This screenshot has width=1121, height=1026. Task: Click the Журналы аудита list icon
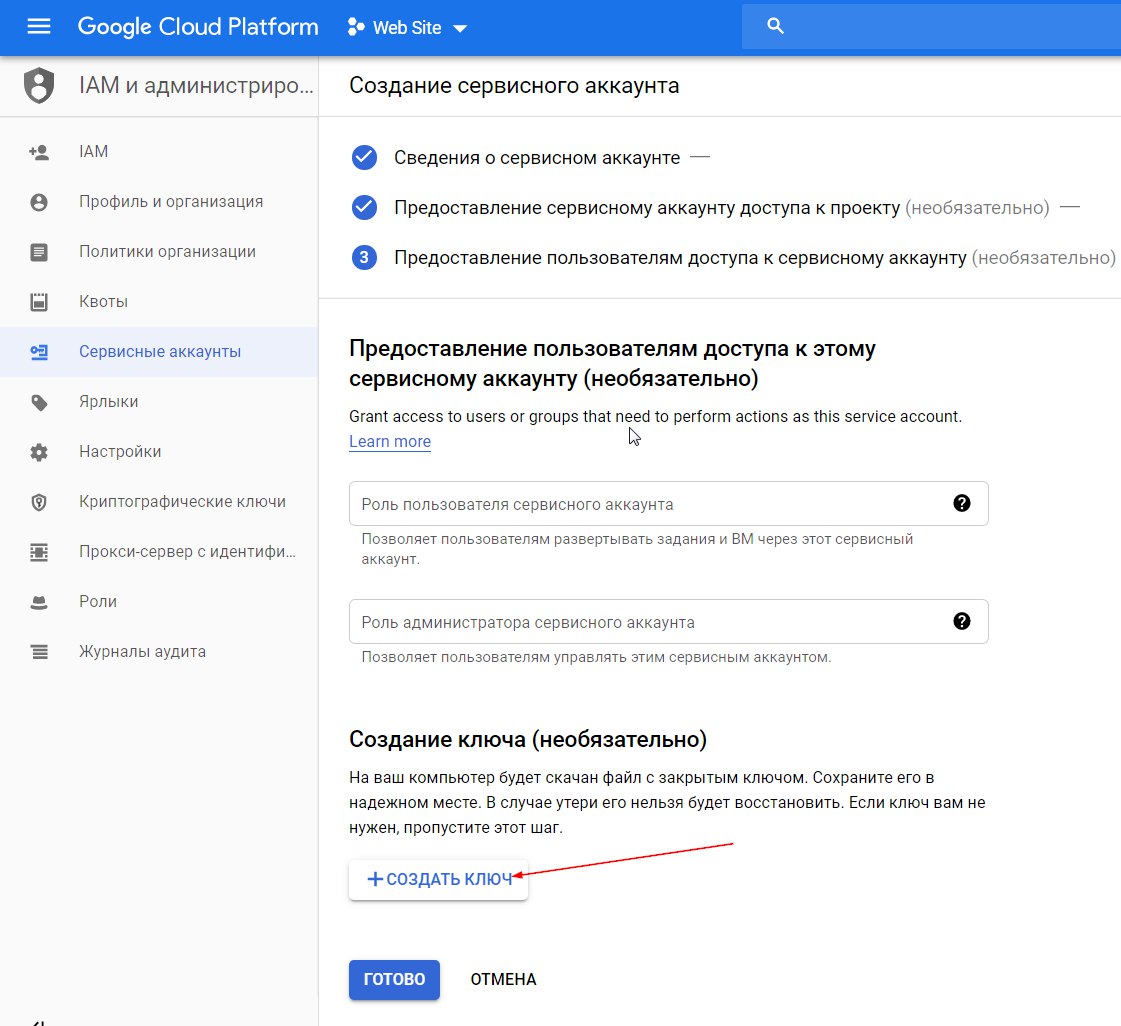tap(39, 652)
